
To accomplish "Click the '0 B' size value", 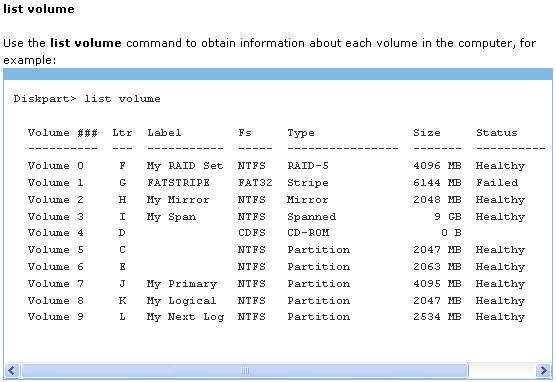I will 451,233.
